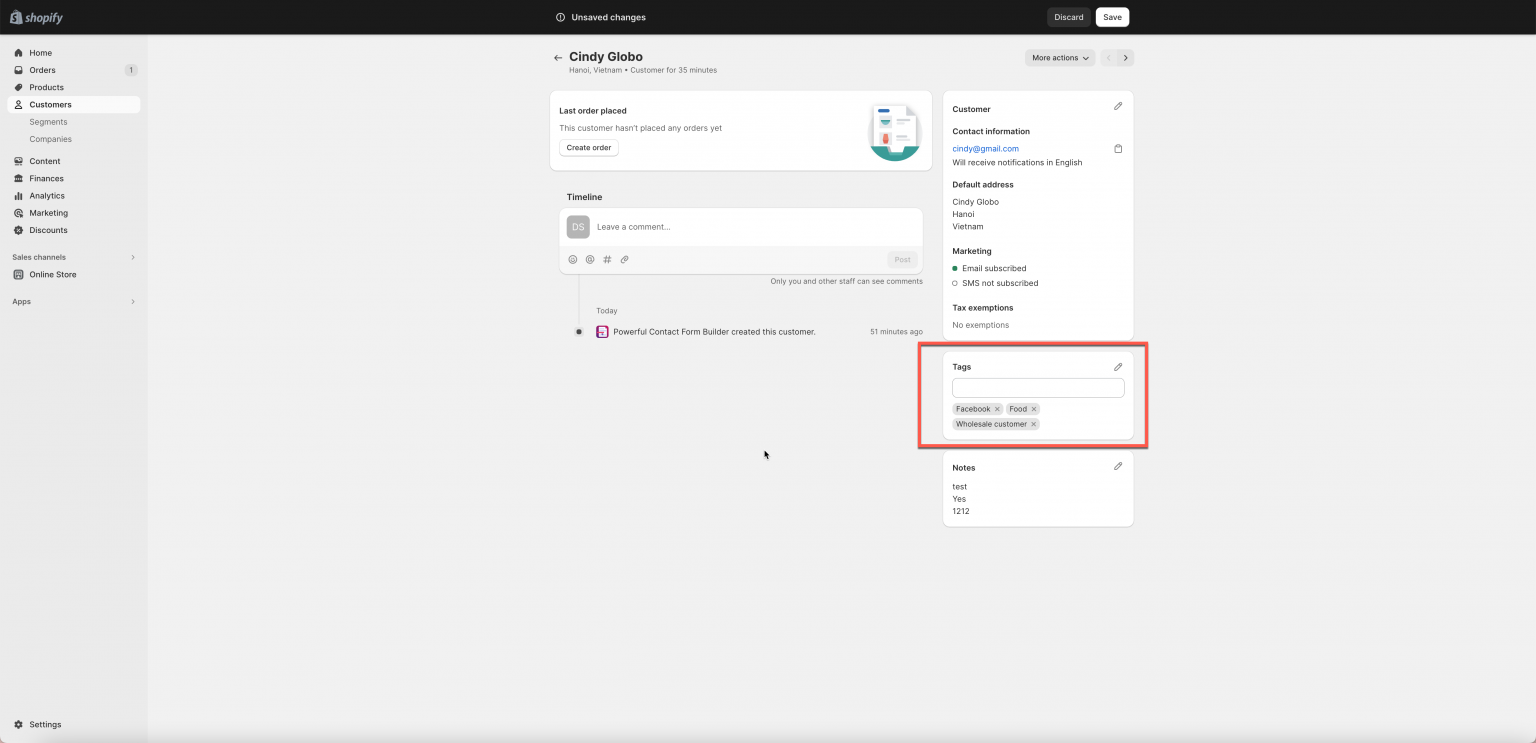Screen dimensions: 1536x743
Task: Click the Tags input field
Action: [x=1038, y=388]
